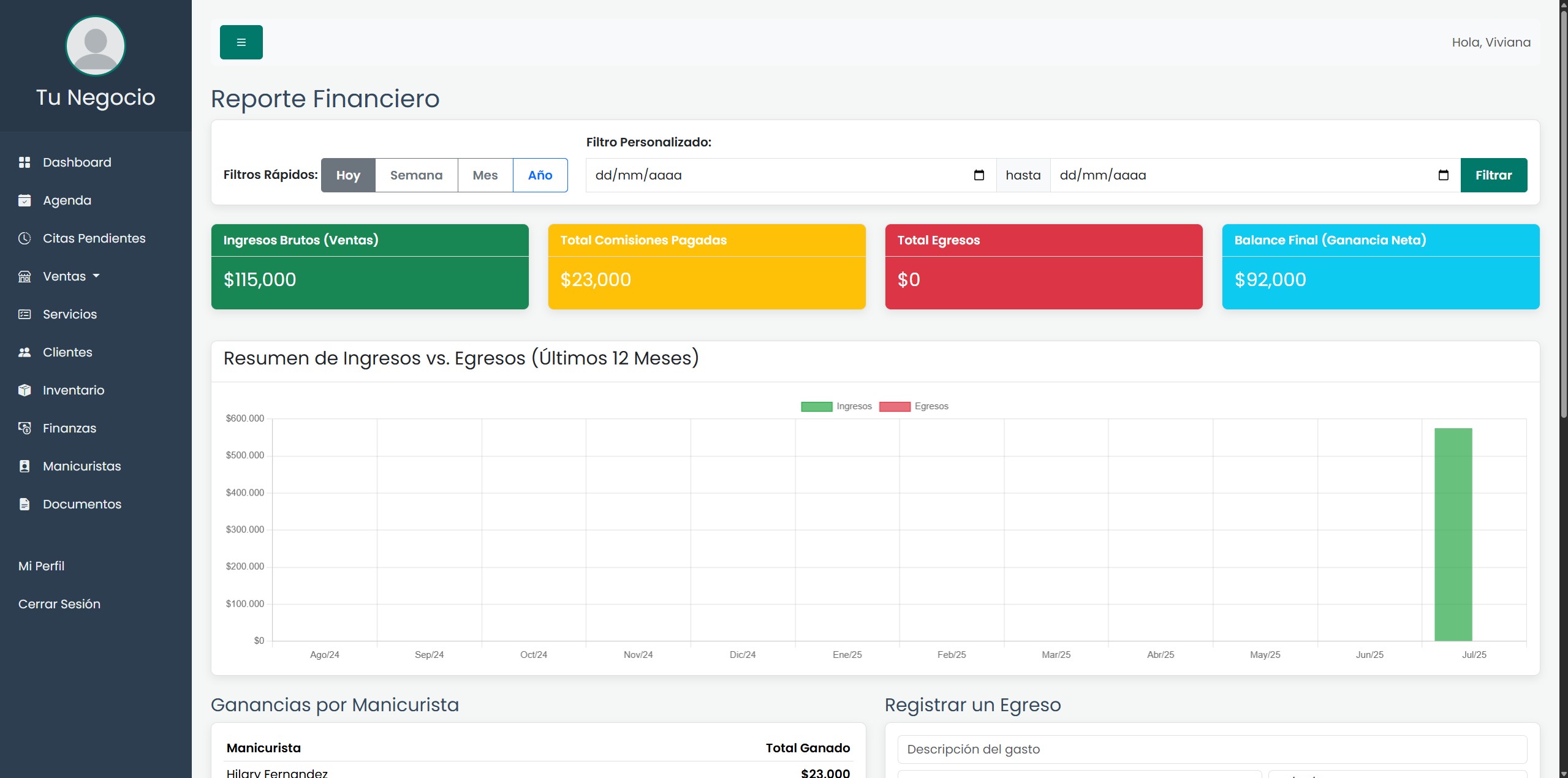This screenshot has height=778, width=1568.
Task: Click the Total Comisiones $23,000 value
Action: (x=596, y=279)
